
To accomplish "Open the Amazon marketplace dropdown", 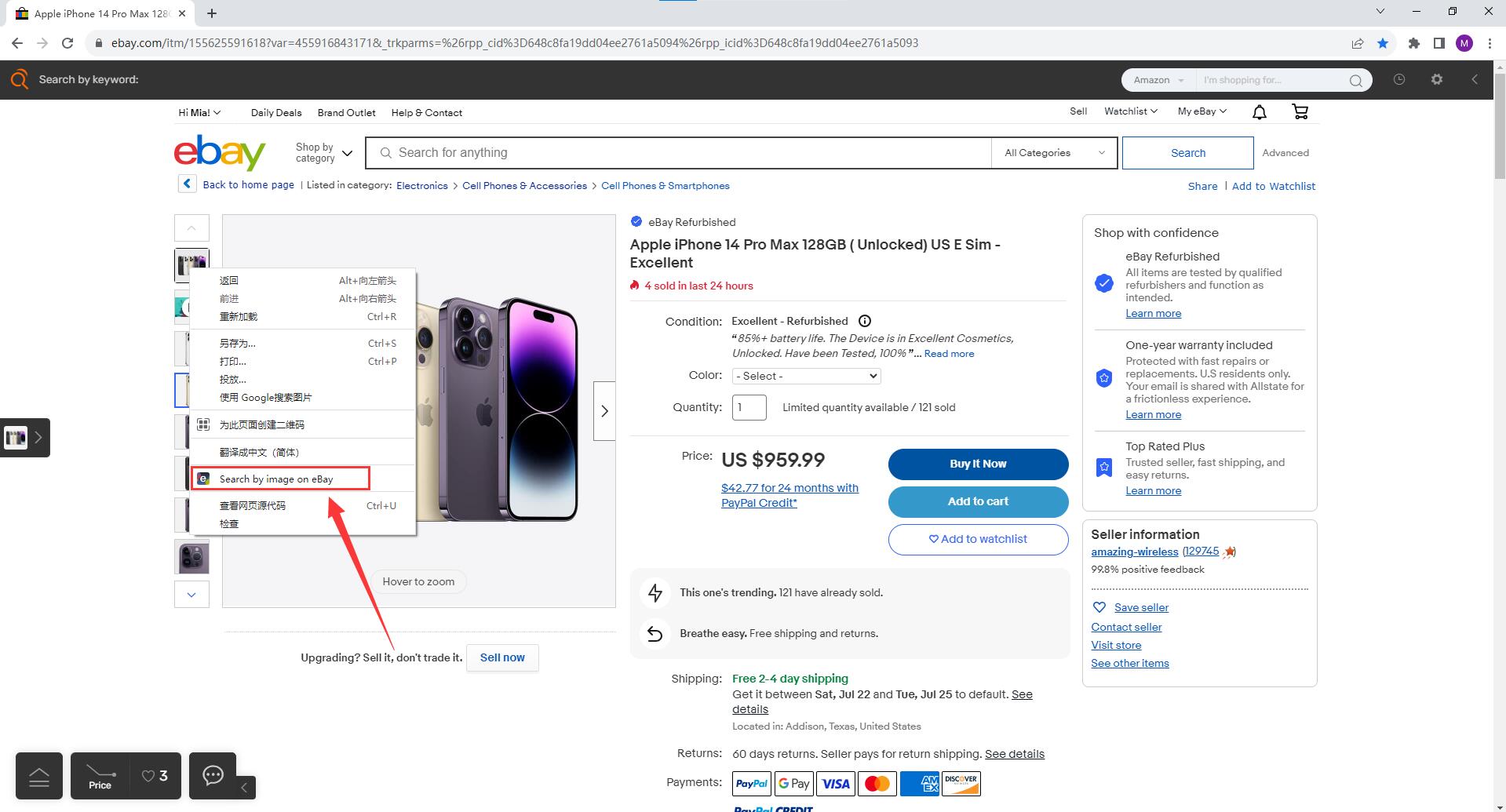I will point(1158,80).
